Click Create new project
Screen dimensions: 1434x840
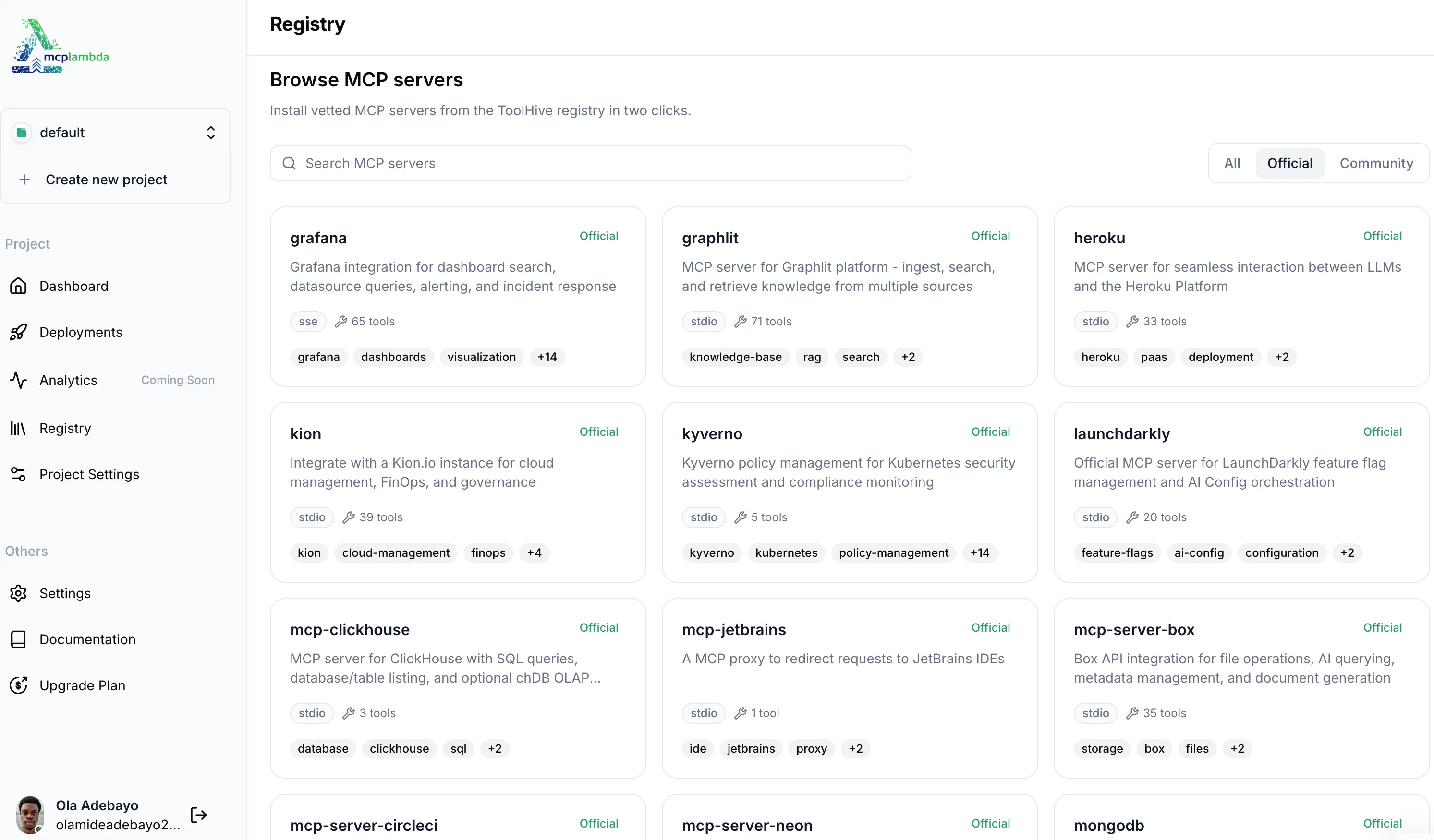107,180
